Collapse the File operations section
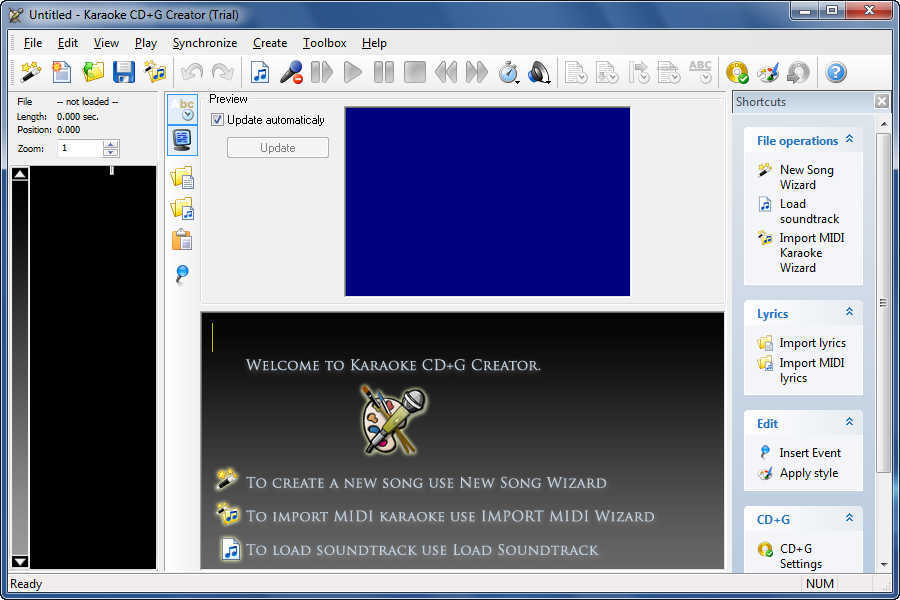Screen dimensions: 900x600 click(x=849, y=139)
